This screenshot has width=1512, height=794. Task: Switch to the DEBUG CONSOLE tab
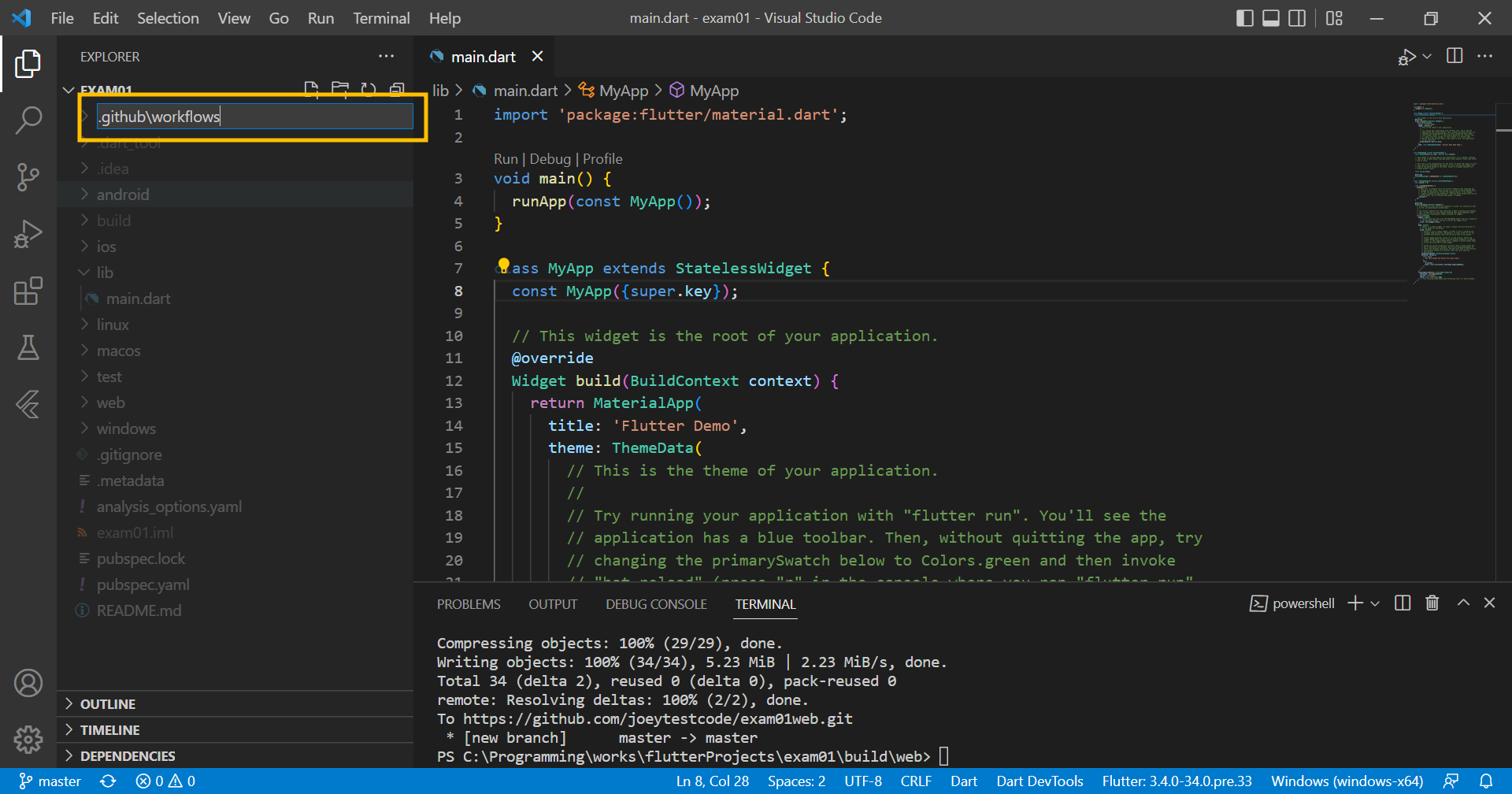click(x=656, y=604)
